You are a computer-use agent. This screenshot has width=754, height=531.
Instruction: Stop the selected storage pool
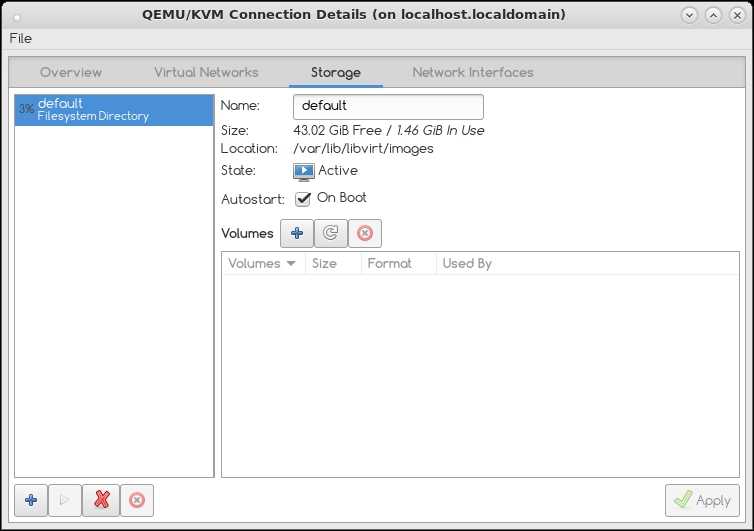[x=137, y=500]
